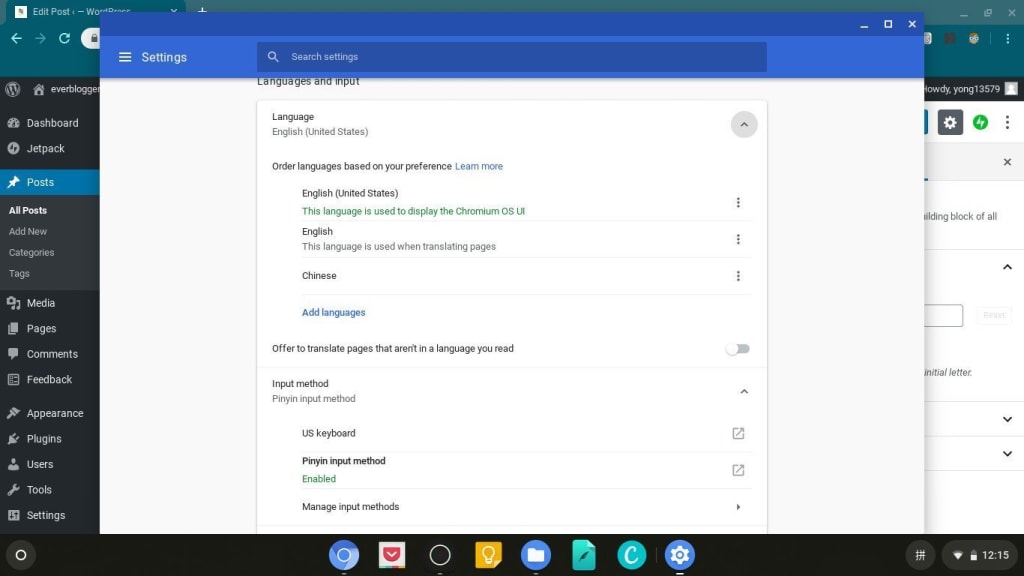1024x576 pixels.
Task: Open the green pen editor app
Action: 584,555
